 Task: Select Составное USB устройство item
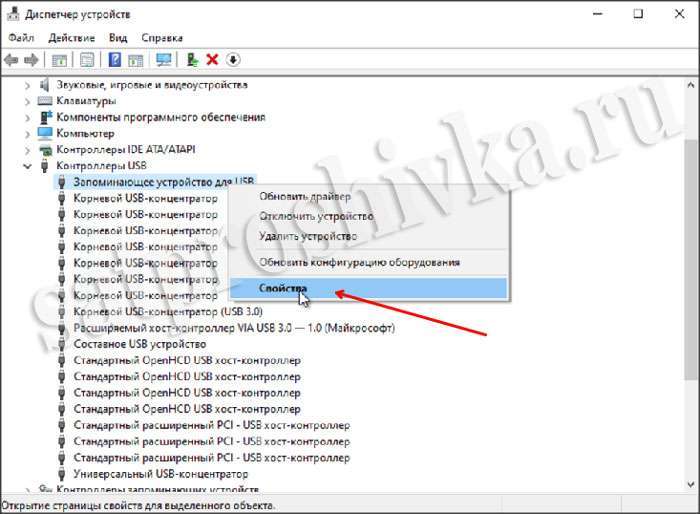pyautogui.click(x=140, y=344)
